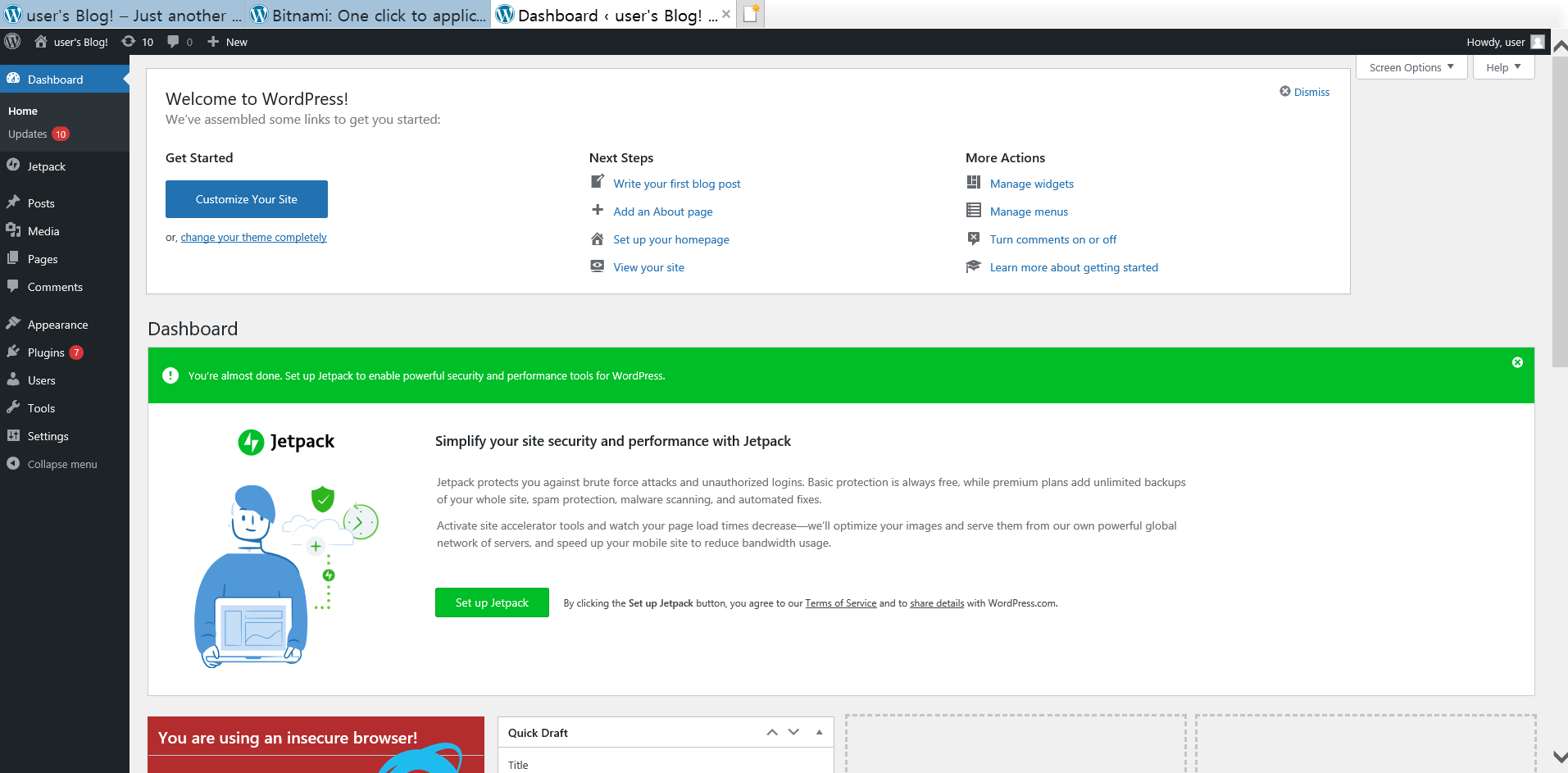
Task: Click the vertical scrollbar up arrow
Action: [1560, 46]
